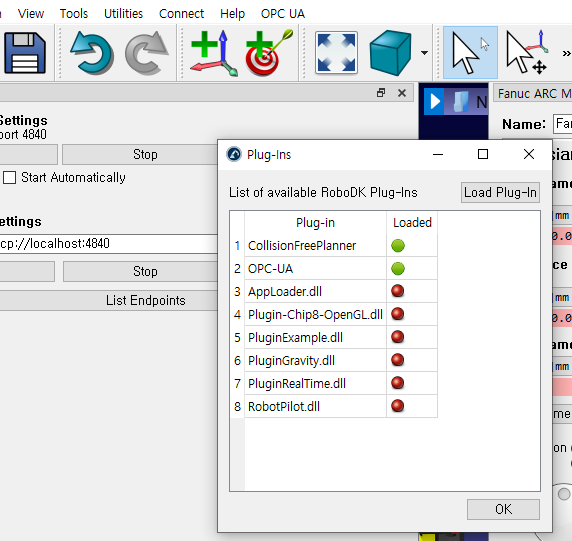
Task: Toggle loaded indicator for RobotPilot.dll
Action: click(x=398, y=406)
